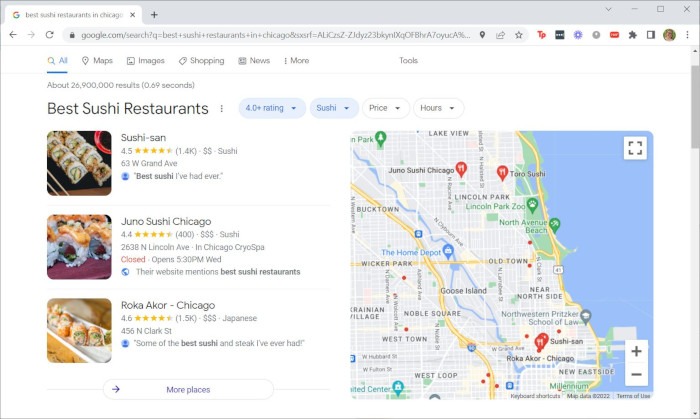Open the red PDF extension icon
Image resolution: width=700 pixels, height=419 pixels.
[x=614, y=35]
